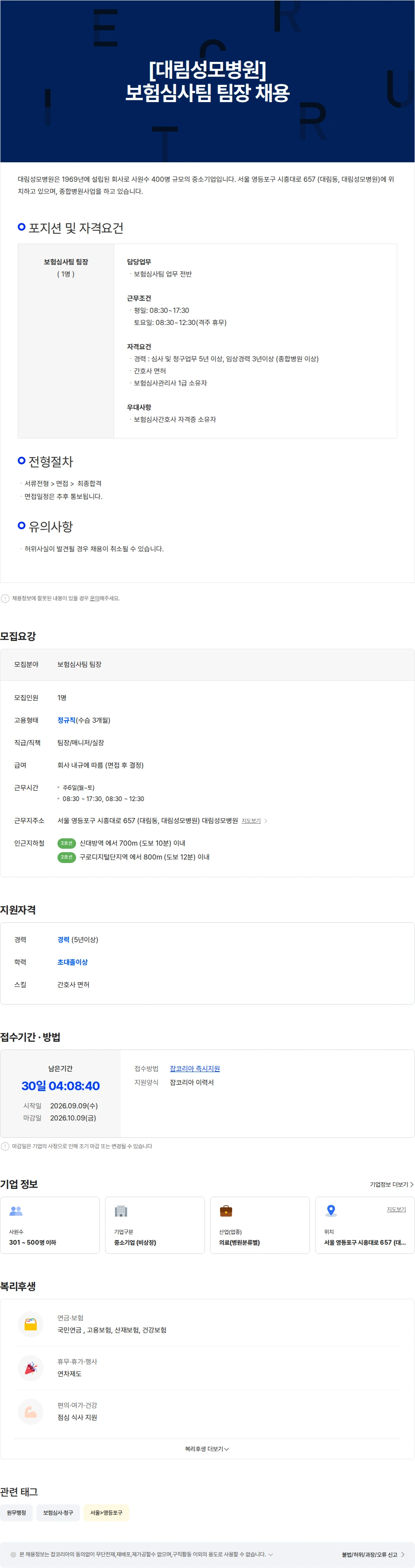Click the 팀장/매니저/실장 position text
Screen dimensions: 415x1568
click(81, 743)
